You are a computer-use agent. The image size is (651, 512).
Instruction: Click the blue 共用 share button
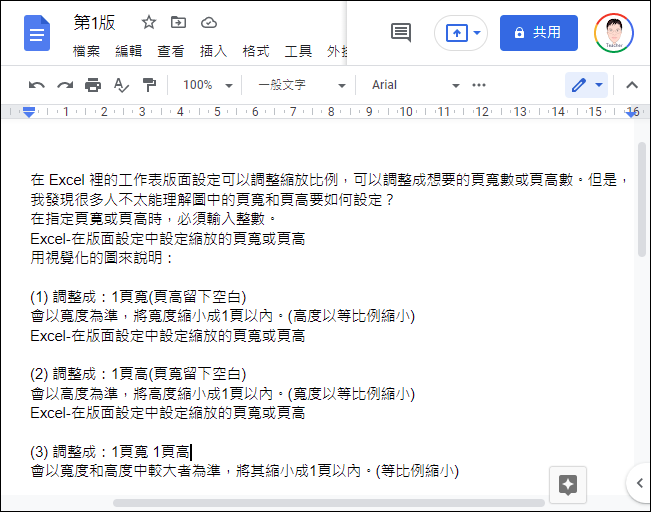tap(538, 33)
